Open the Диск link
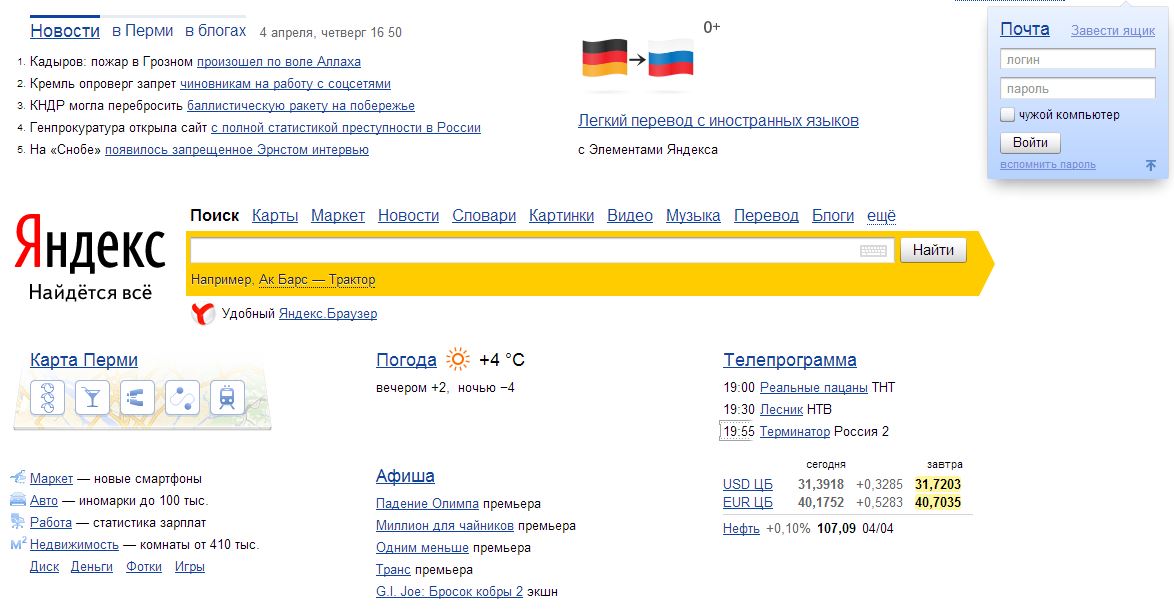Screen dimensions: 1174x609 [44, 566]
